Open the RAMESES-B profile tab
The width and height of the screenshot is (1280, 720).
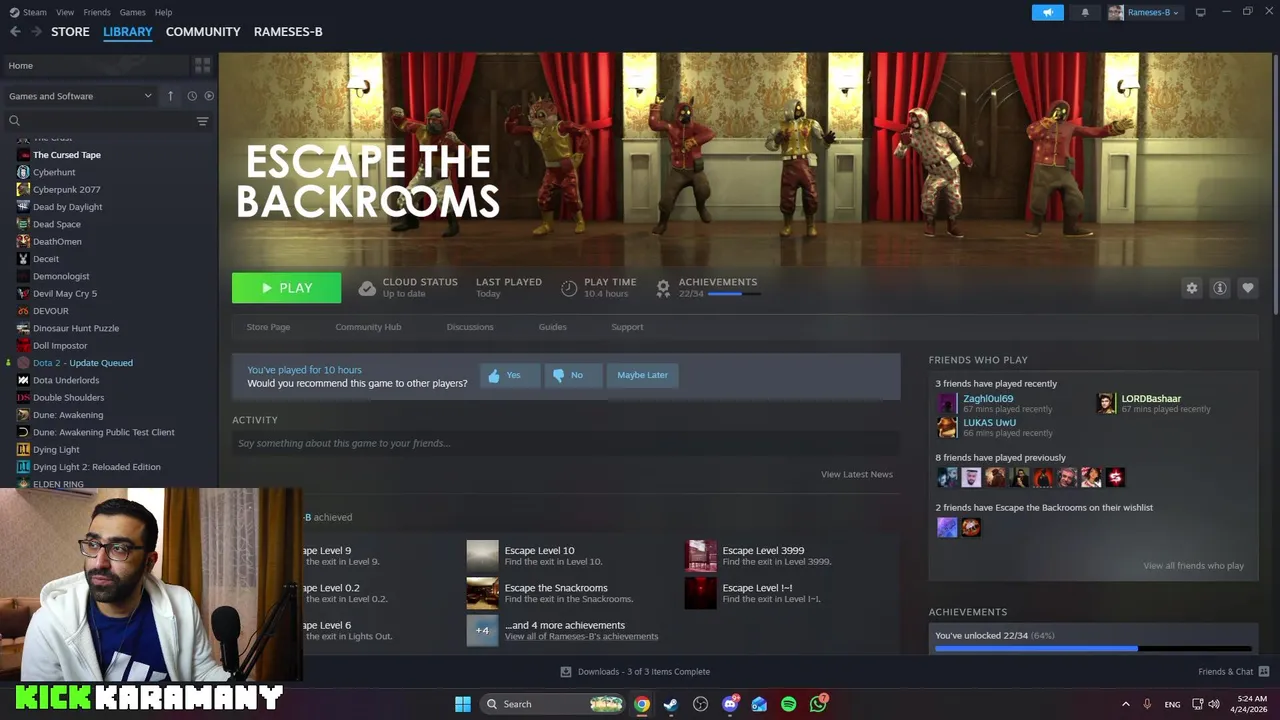288,31
